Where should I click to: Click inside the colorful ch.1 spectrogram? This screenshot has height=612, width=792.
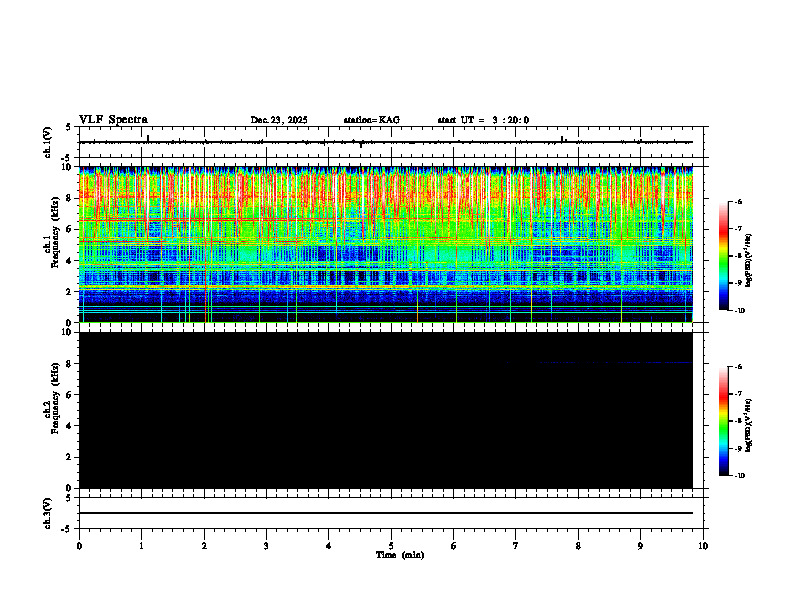coord(386,244)
